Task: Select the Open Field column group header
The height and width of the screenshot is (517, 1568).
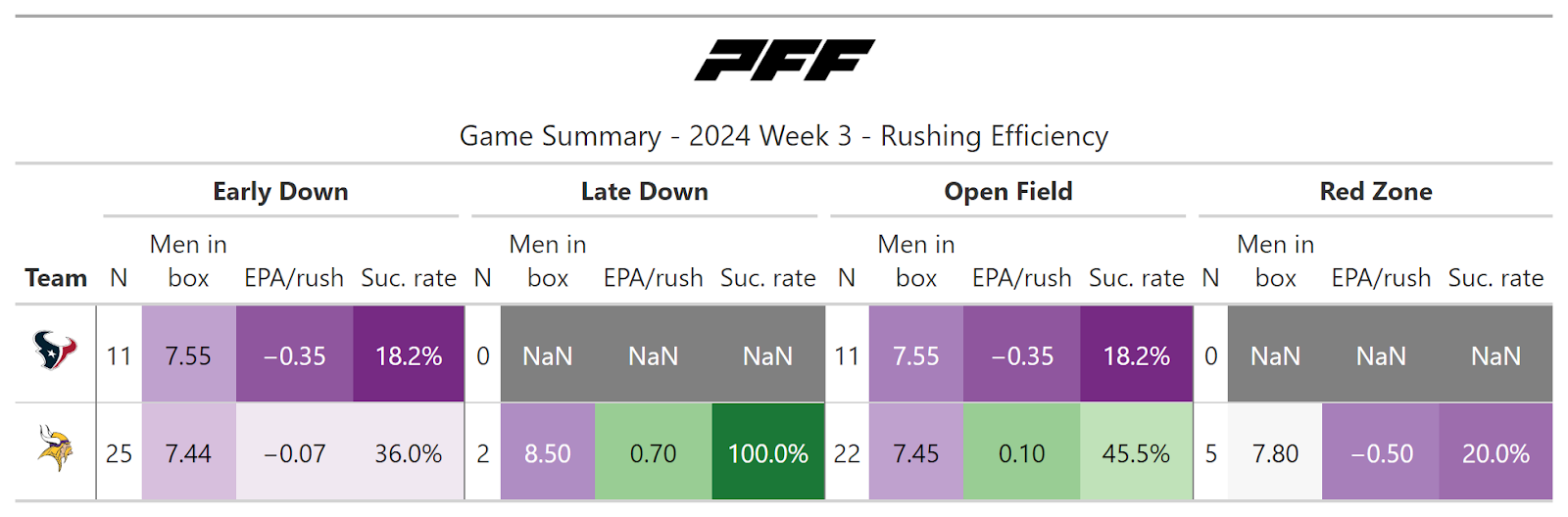Action: coord(1007,192)
